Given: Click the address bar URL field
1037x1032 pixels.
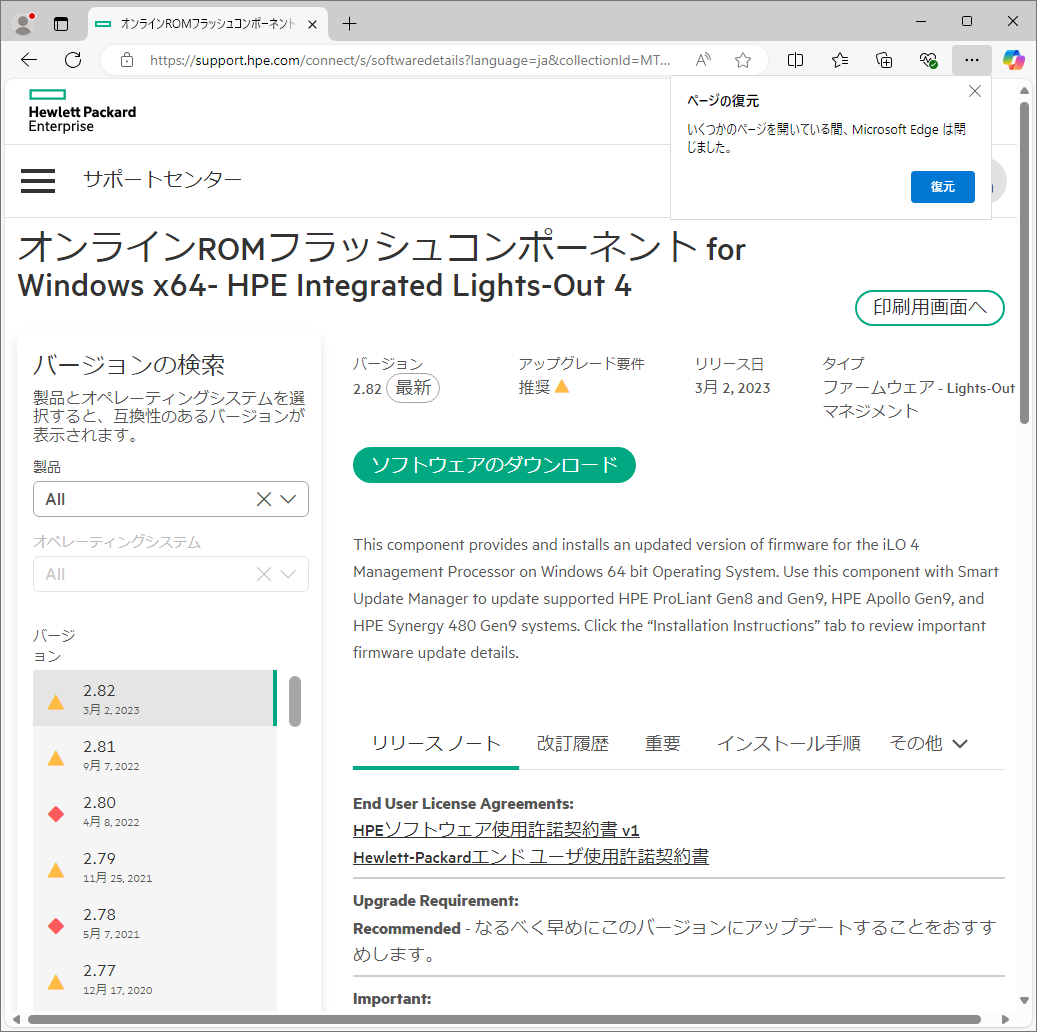Looking at the screenshot, I should click(410, 60).
